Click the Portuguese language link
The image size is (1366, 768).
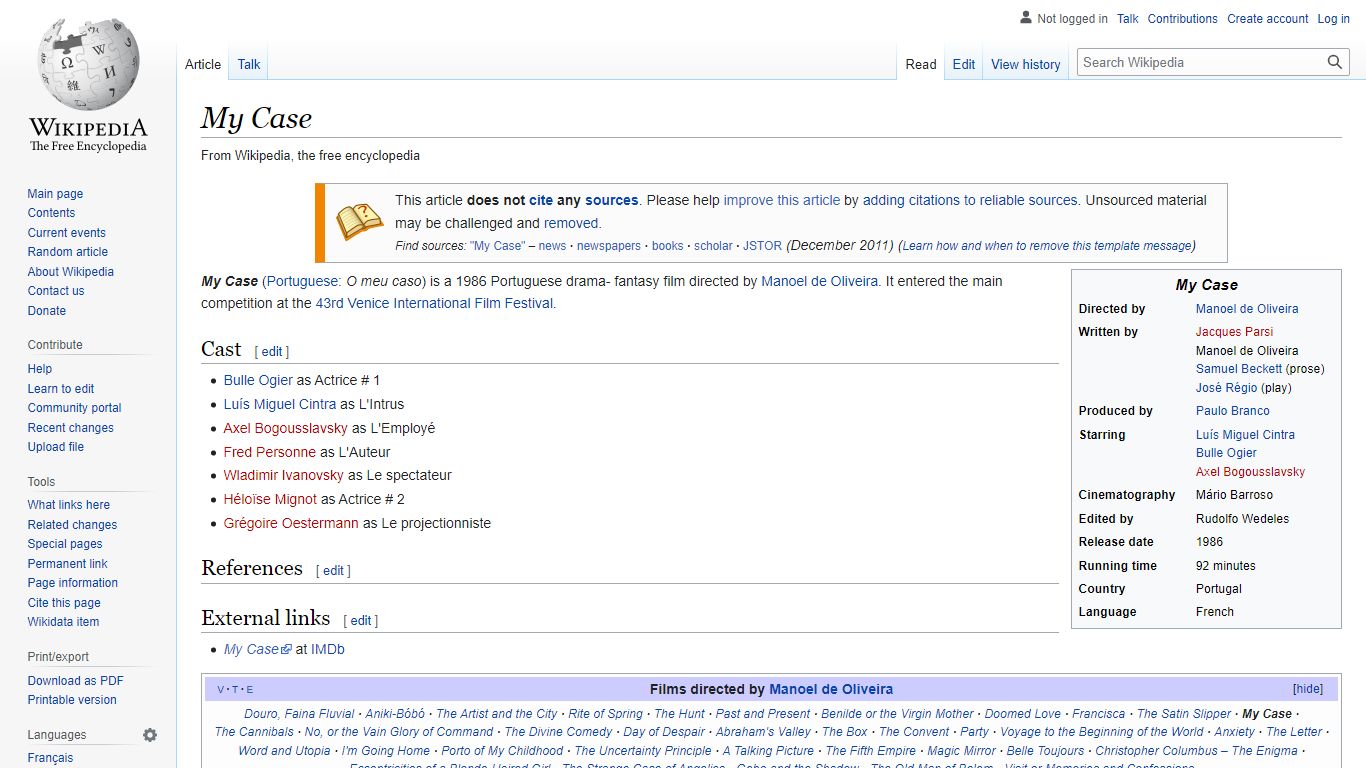[304, 281]
